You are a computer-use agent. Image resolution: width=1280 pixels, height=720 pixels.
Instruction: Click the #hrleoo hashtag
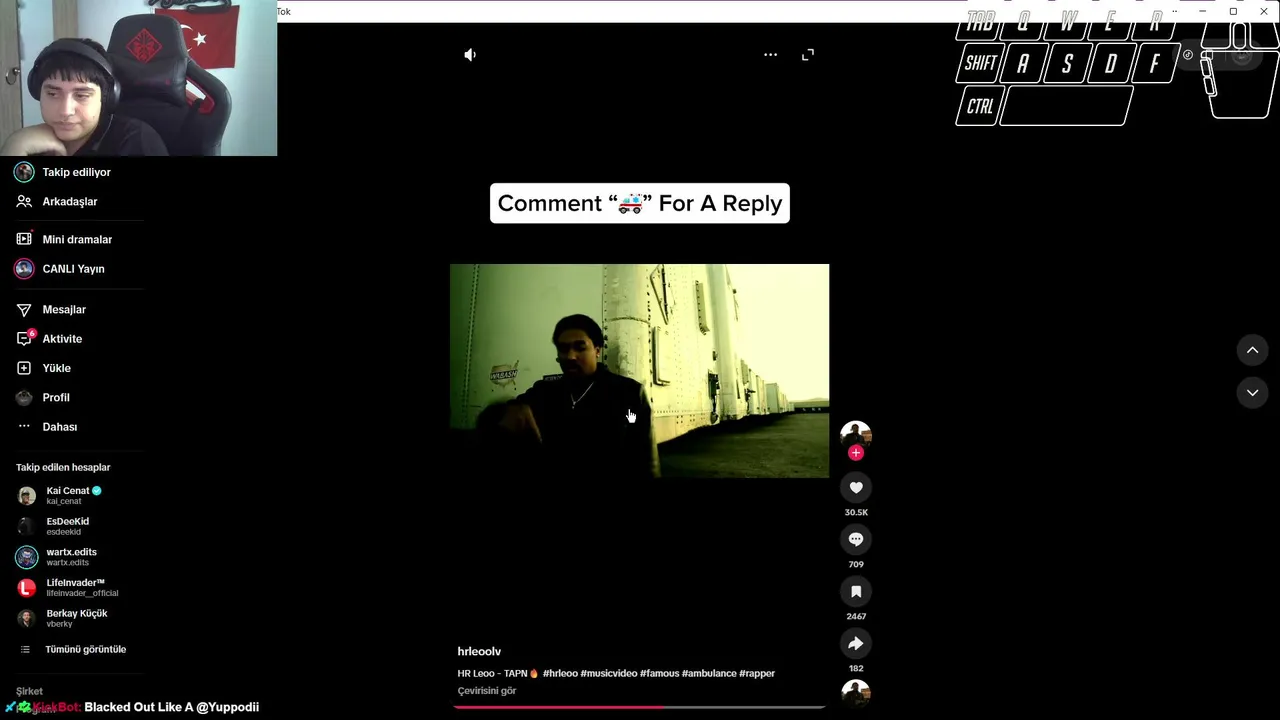560,674
